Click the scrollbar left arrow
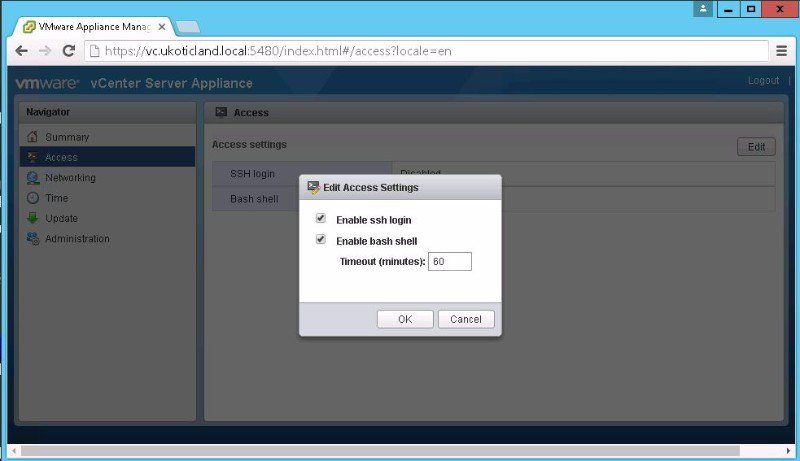Image resolution: width=800 pixels, height=461 pixels. [x=14, y=451]
